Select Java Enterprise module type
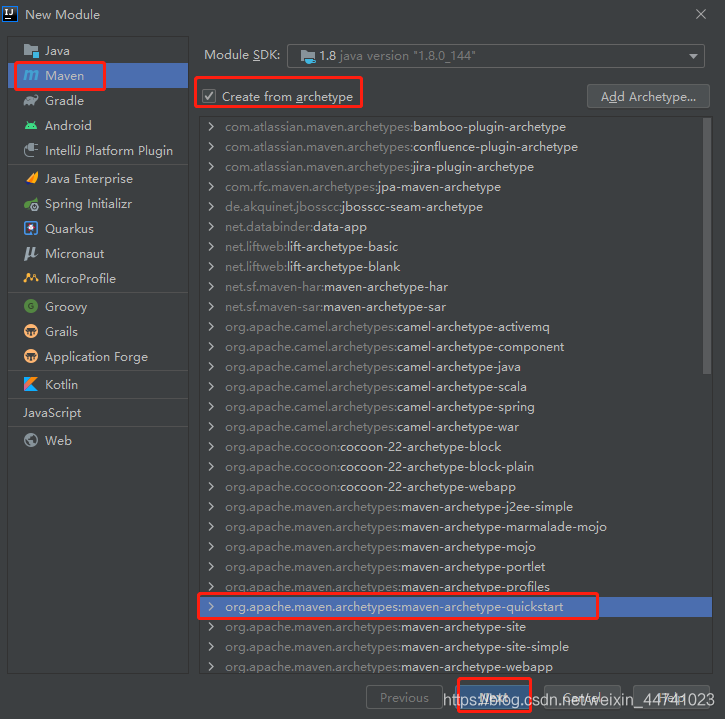The height and width of the screenshot is (719, 725). click(x=98, y=178)
